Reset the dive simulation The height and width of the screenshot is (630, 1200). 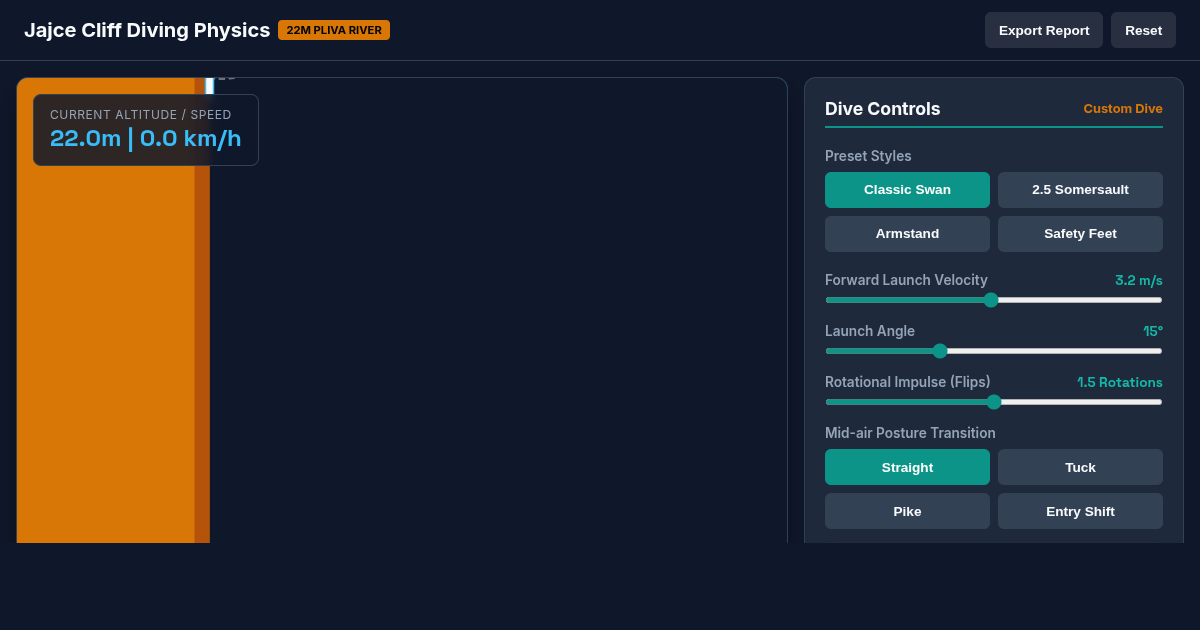tap(1143, 30)
